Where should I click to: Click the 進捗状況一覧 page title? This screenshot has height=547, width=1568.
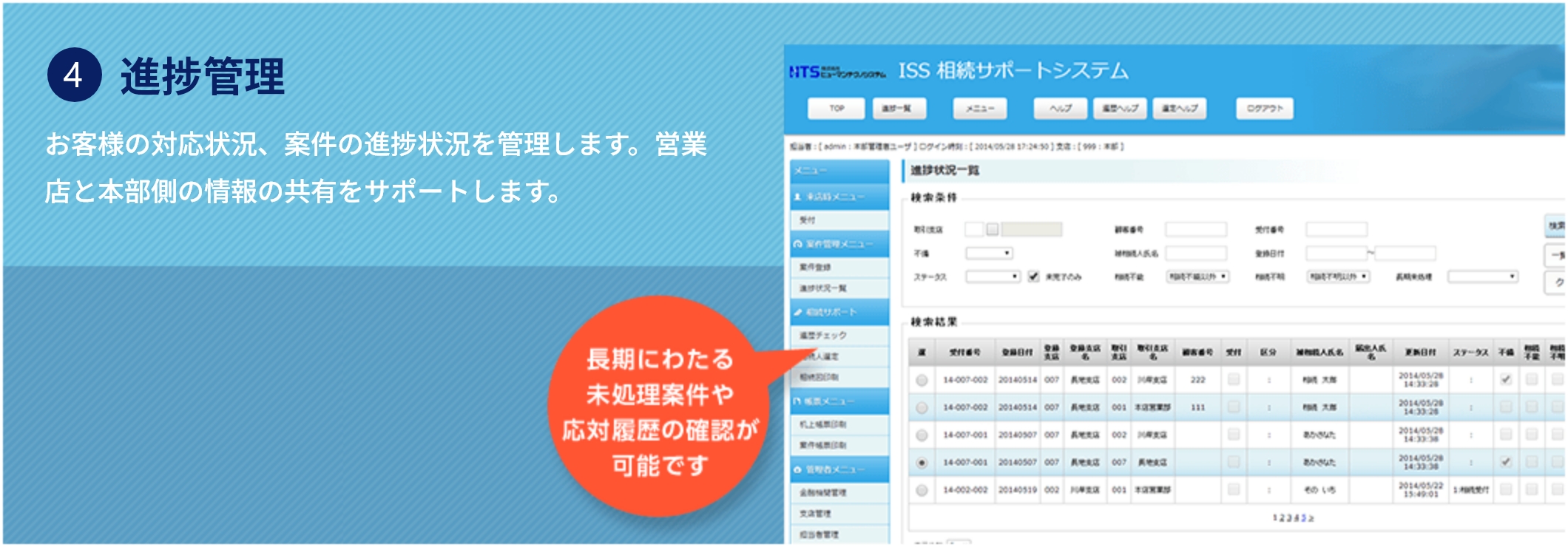click(944, 171)
